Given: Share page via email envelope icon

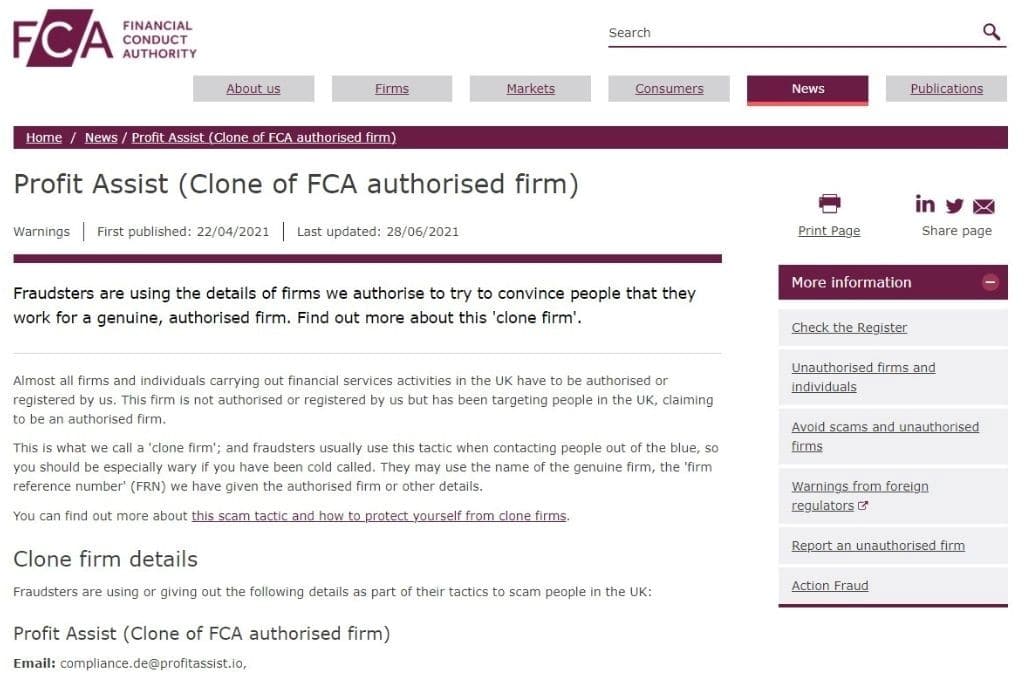Looking at the screenshot, I should coord(984,207).
